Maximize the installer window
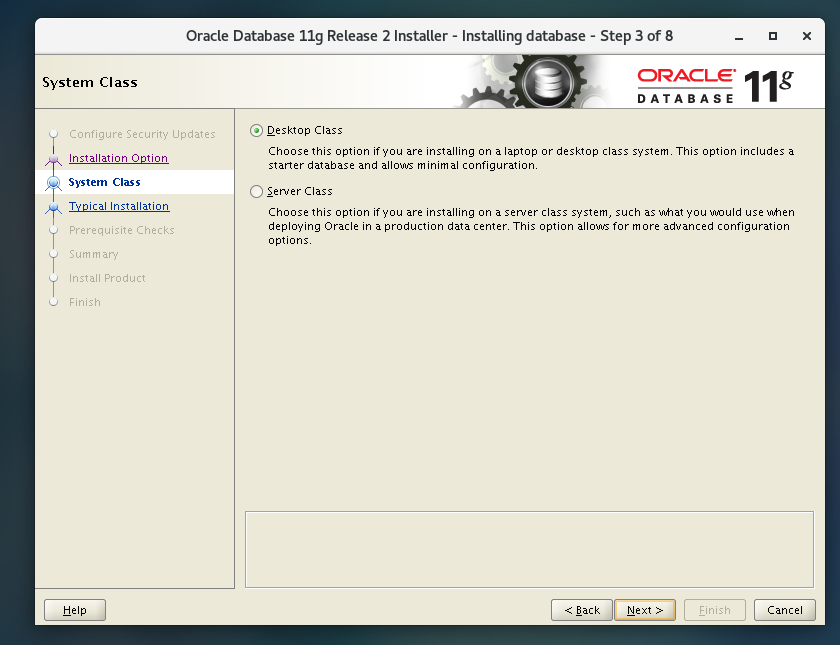The width and height of the screenshot is (840, 645). point(772,36)
